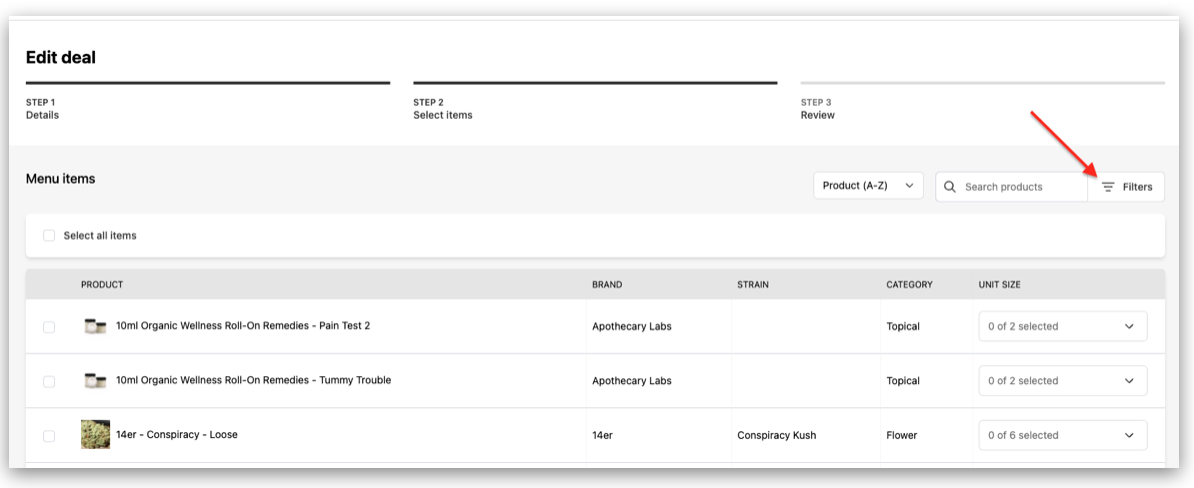The width and height of the screenshot is (1194, 488).
Task: Click into the Search products field
Action: [x=1020, y=187]
